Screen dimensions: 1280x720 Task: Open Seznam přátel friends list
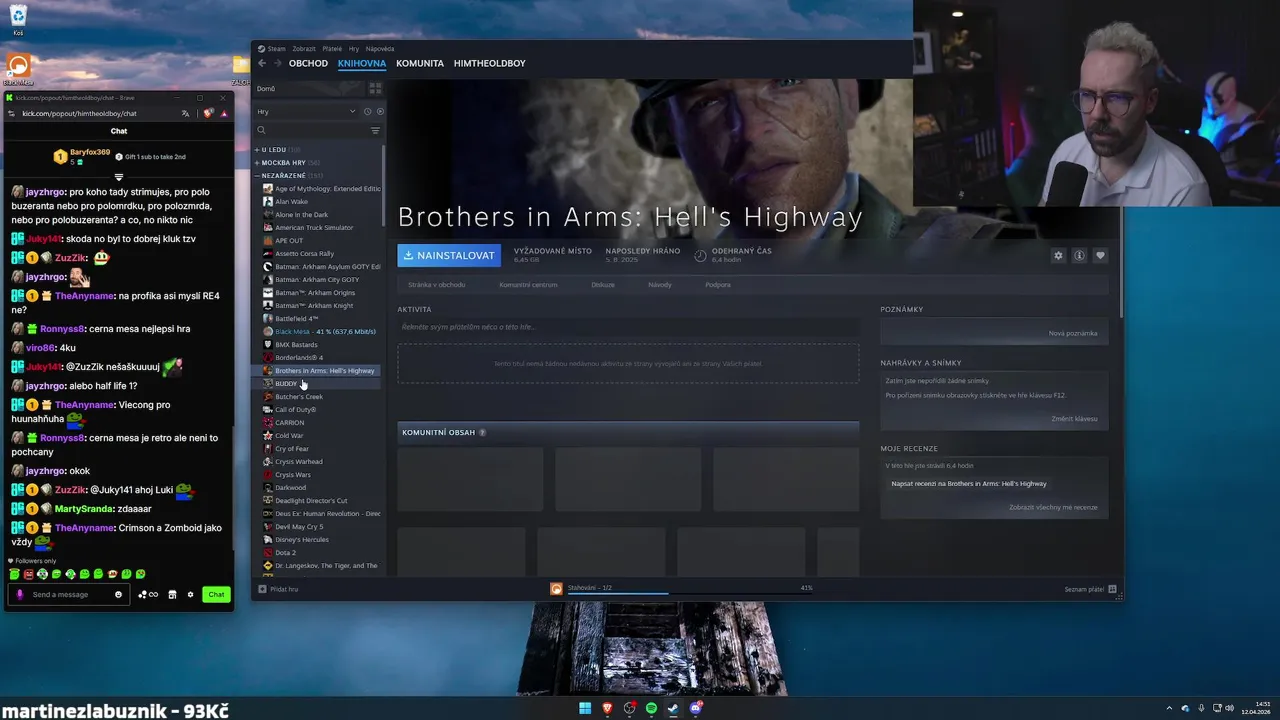[1089, 589]
